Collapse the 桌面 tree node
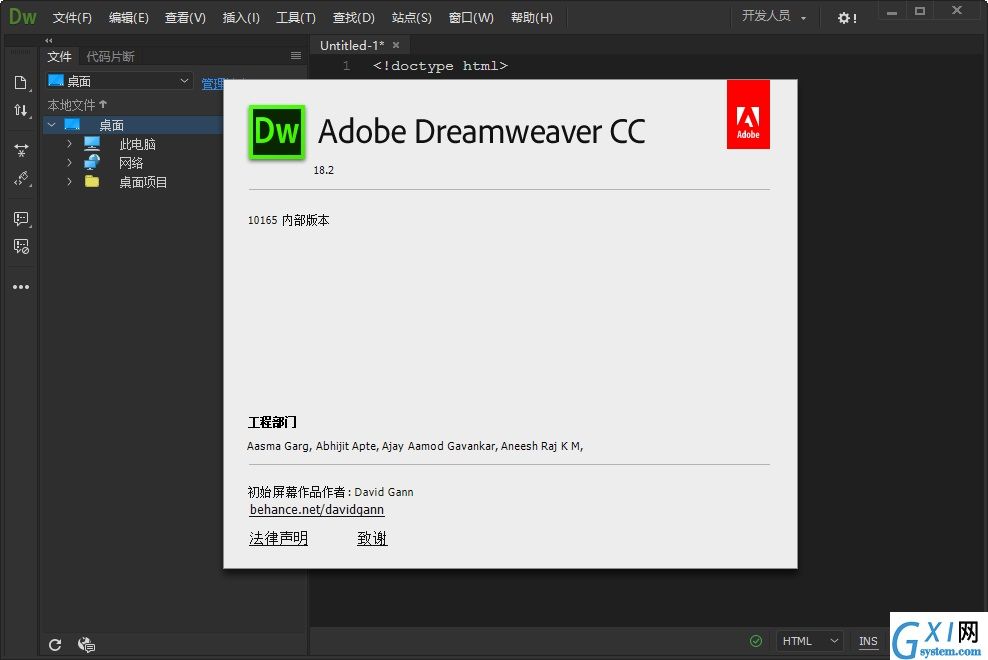The width and height of the screenshot is (988, 660). 52,125
